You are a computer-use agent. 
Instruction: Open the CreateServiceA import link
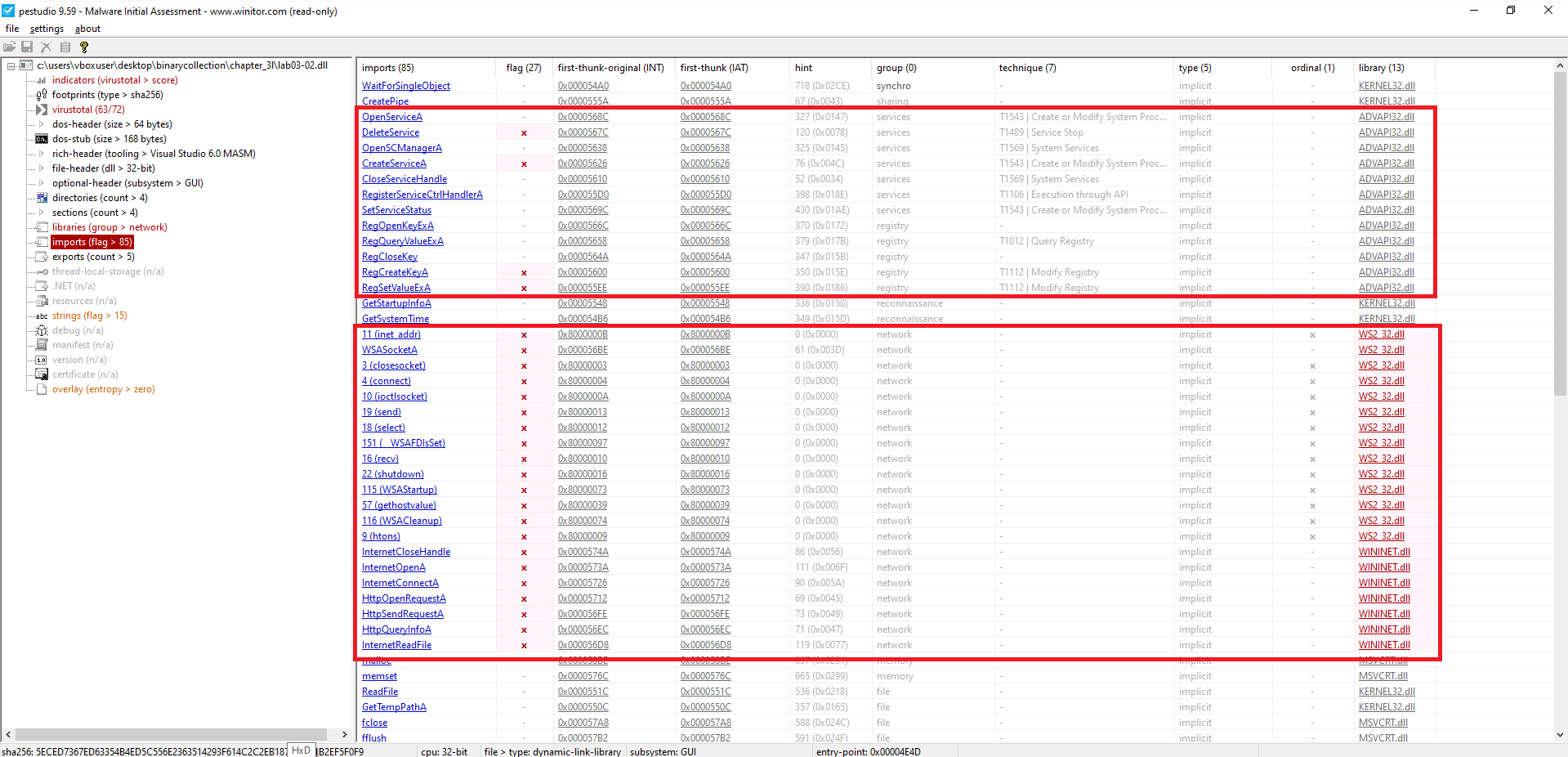click(394, 163)
